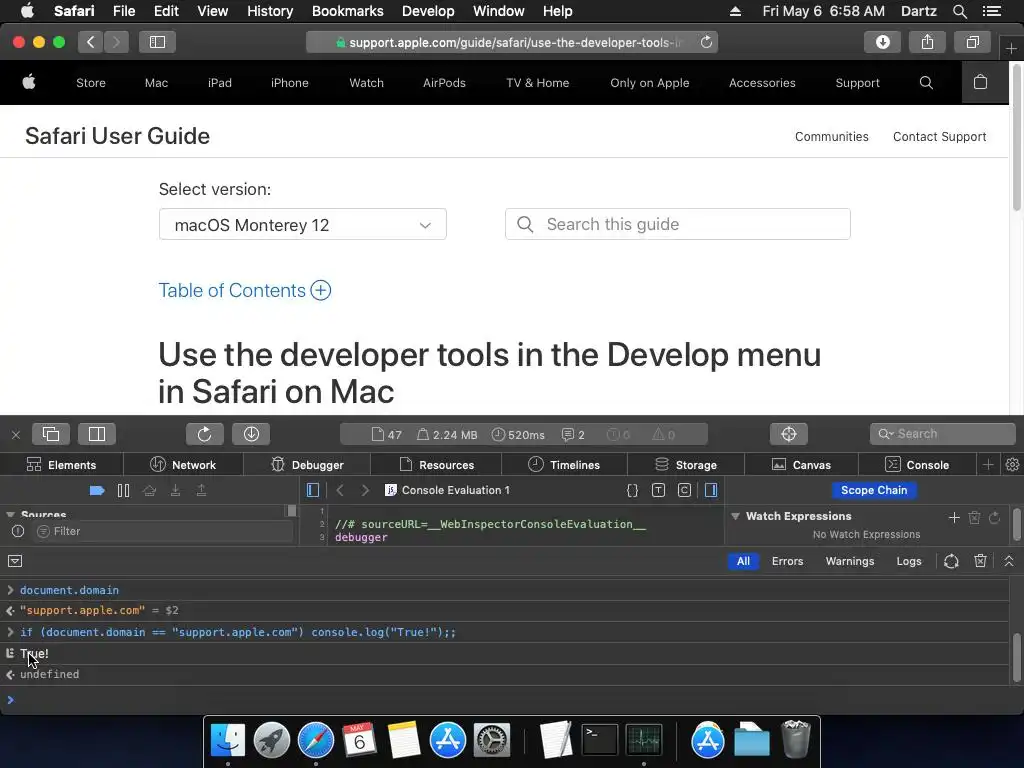Select the All console filter

point(743,561)
